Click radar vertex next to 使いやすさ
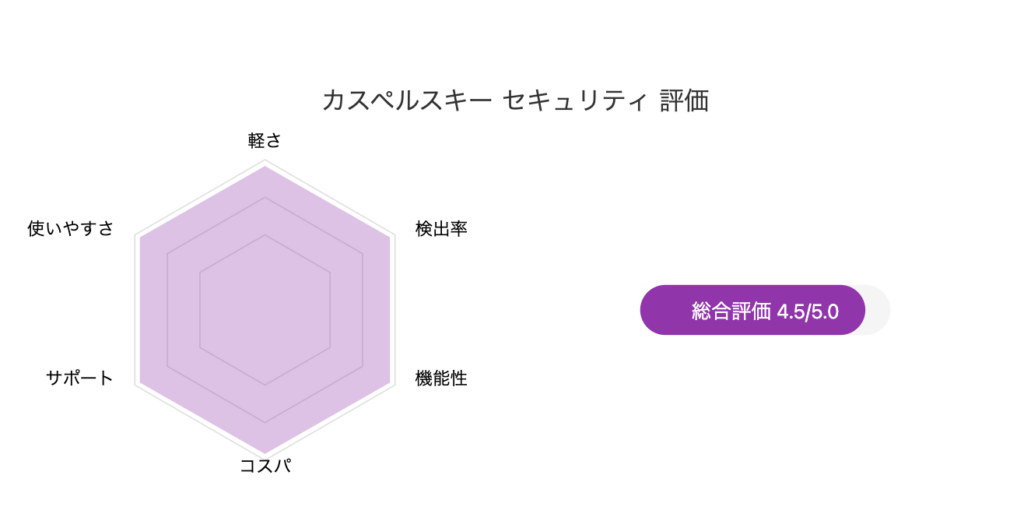1024x514 pixels. pos(139,237)
